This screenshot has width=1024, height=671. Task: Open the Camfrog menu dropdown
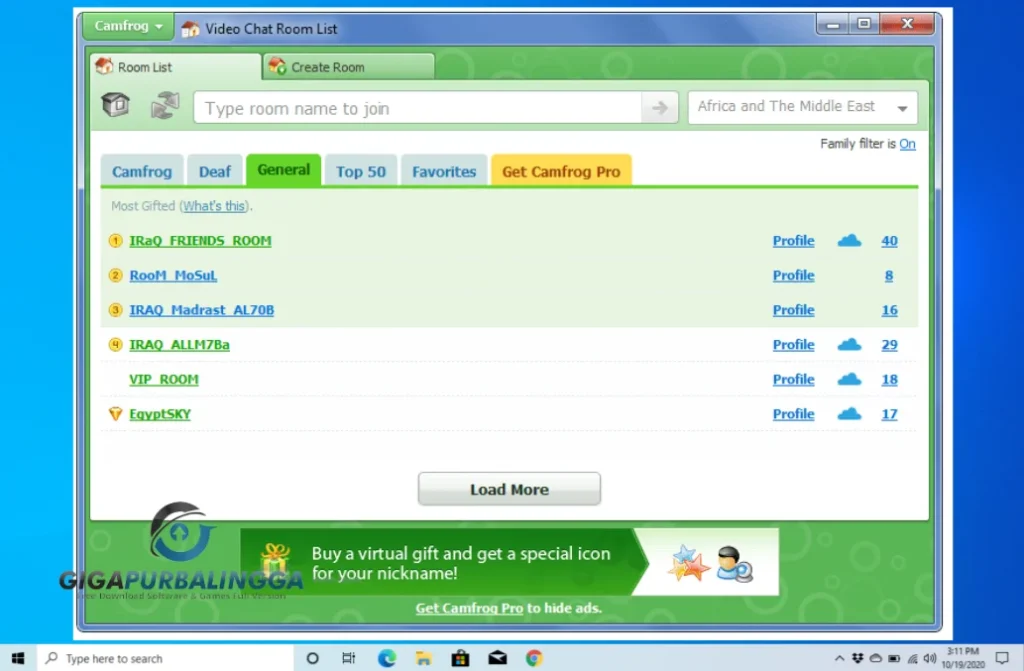click(127, 25)
